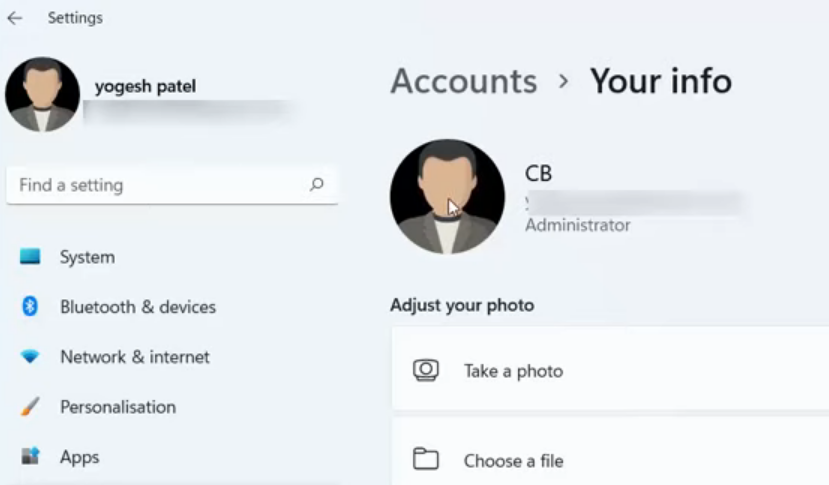Click the large CB account picture
This screenshot has width=829, height=485.
[447, 196]
